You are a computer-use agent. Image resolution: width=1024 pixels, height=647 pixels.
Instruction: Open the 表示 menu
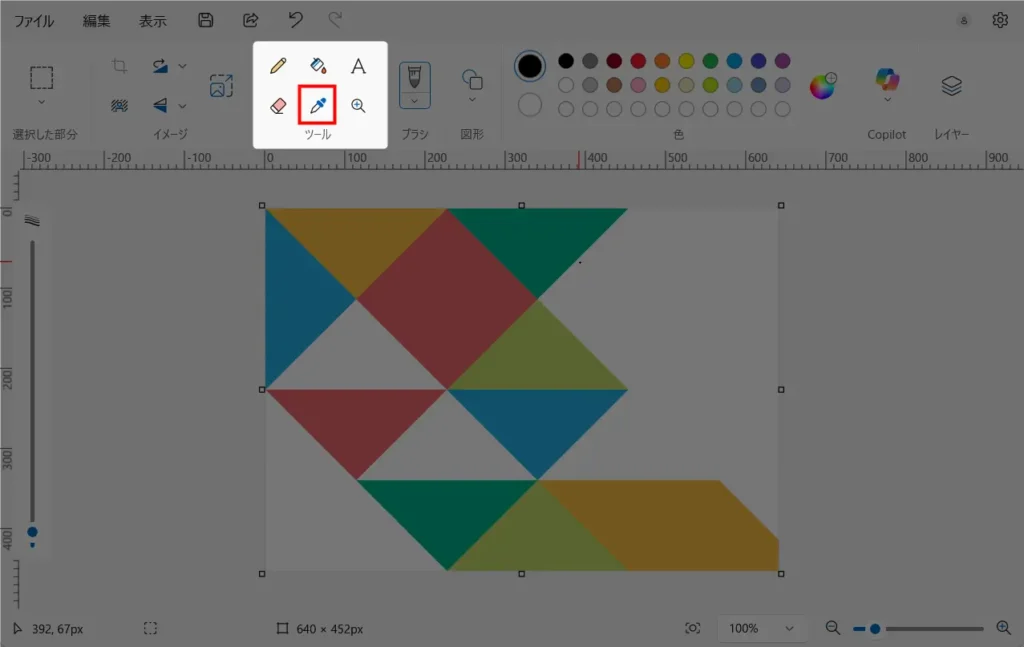click(x=152, y=21)
